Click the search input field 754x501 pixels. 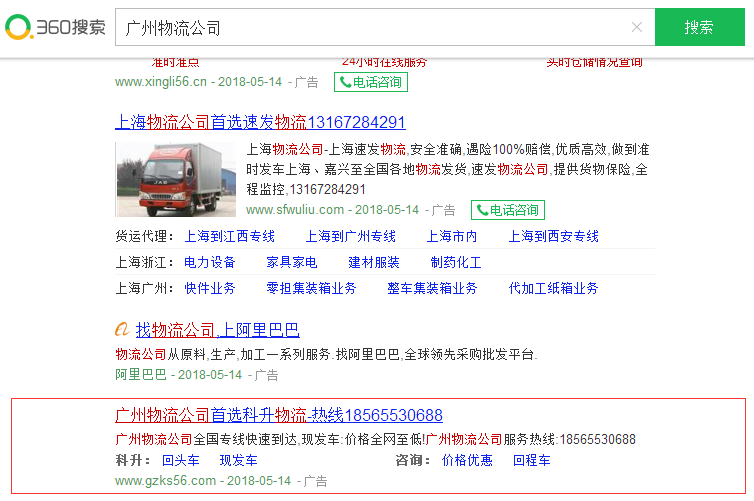coord(370,27)
